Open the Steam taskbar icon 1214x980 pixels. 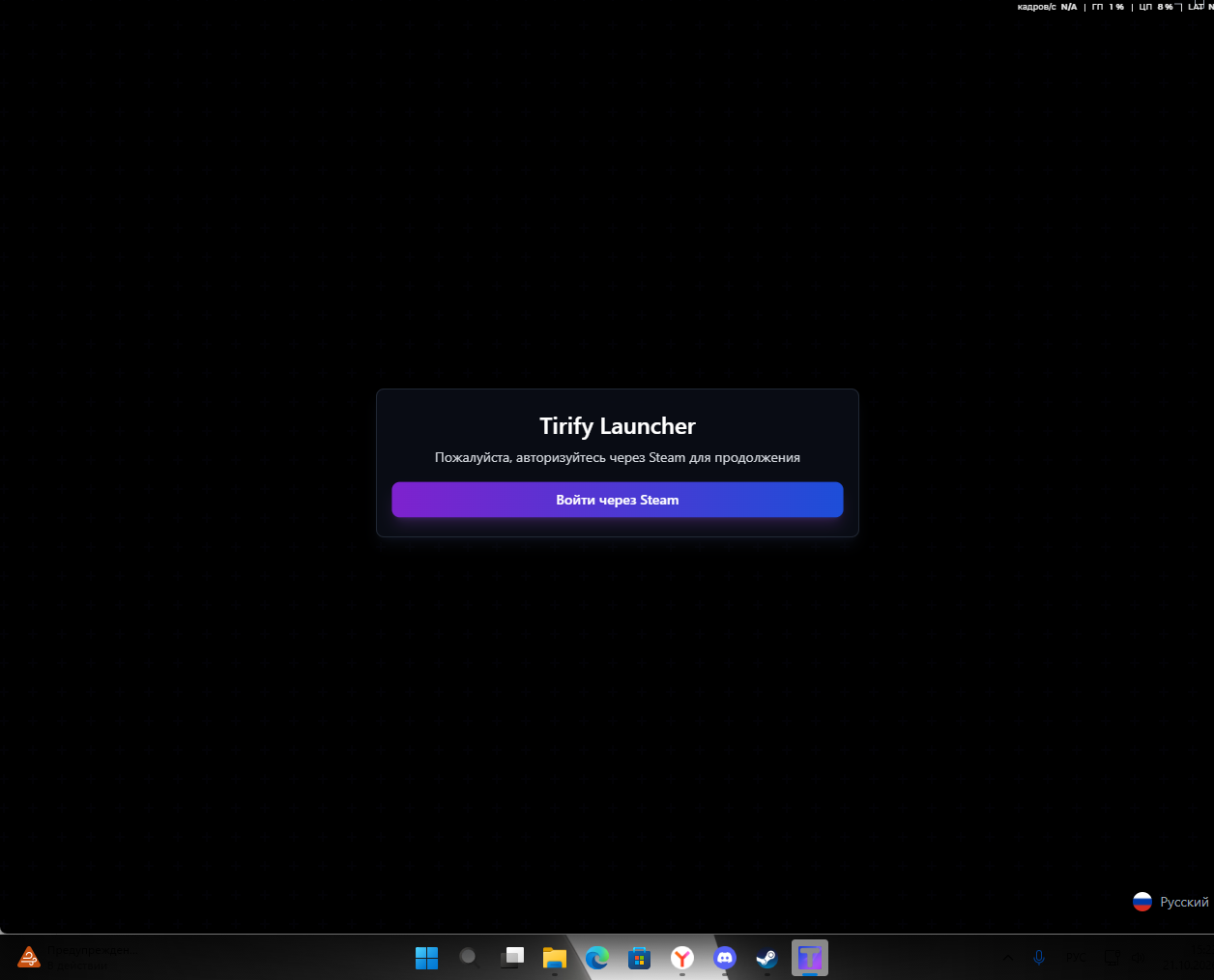coord(767,958)
